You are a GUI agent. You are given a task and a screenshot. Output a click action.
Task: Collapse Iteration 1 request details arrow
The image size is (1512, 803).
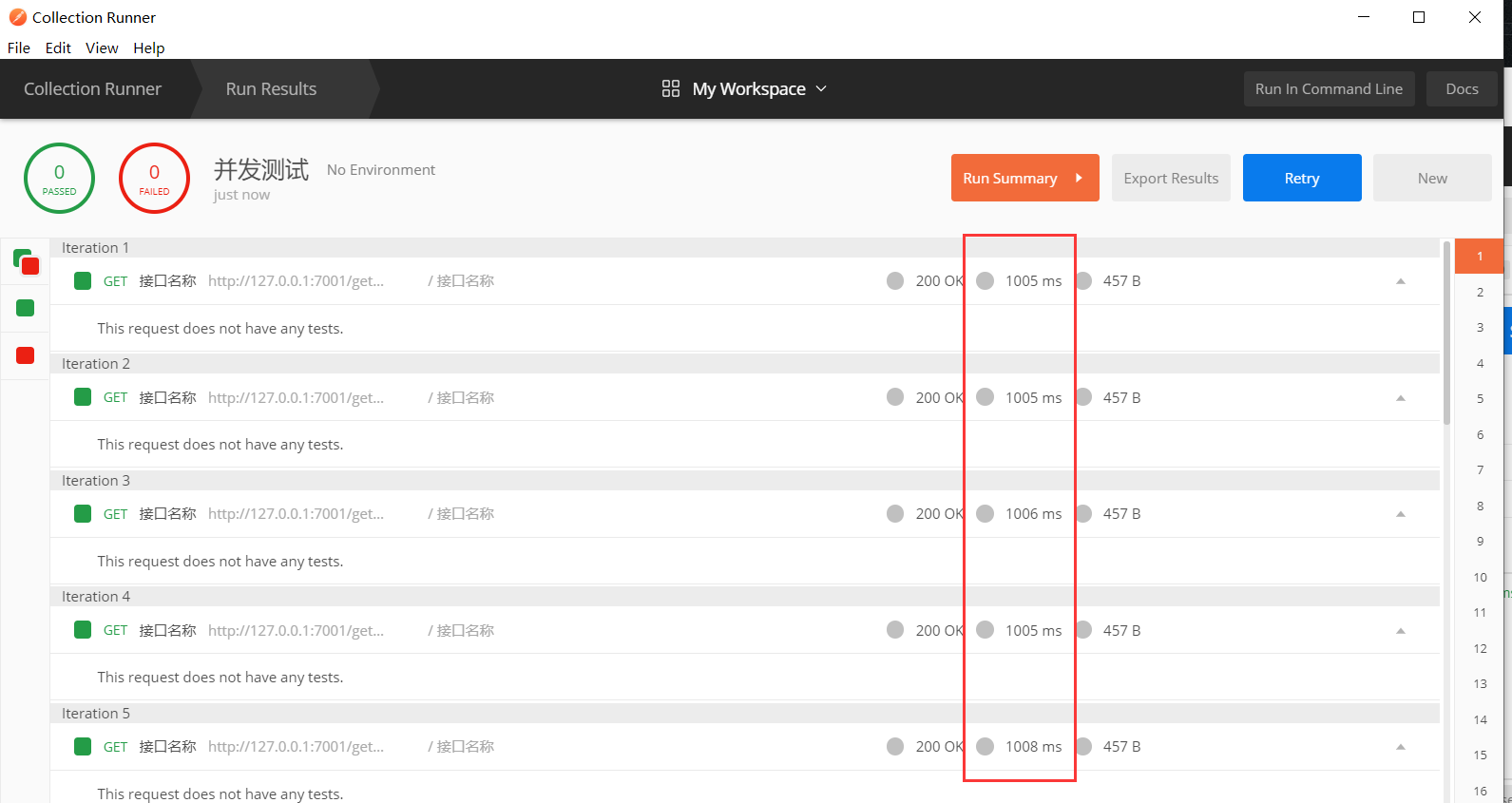[1400, 281]
